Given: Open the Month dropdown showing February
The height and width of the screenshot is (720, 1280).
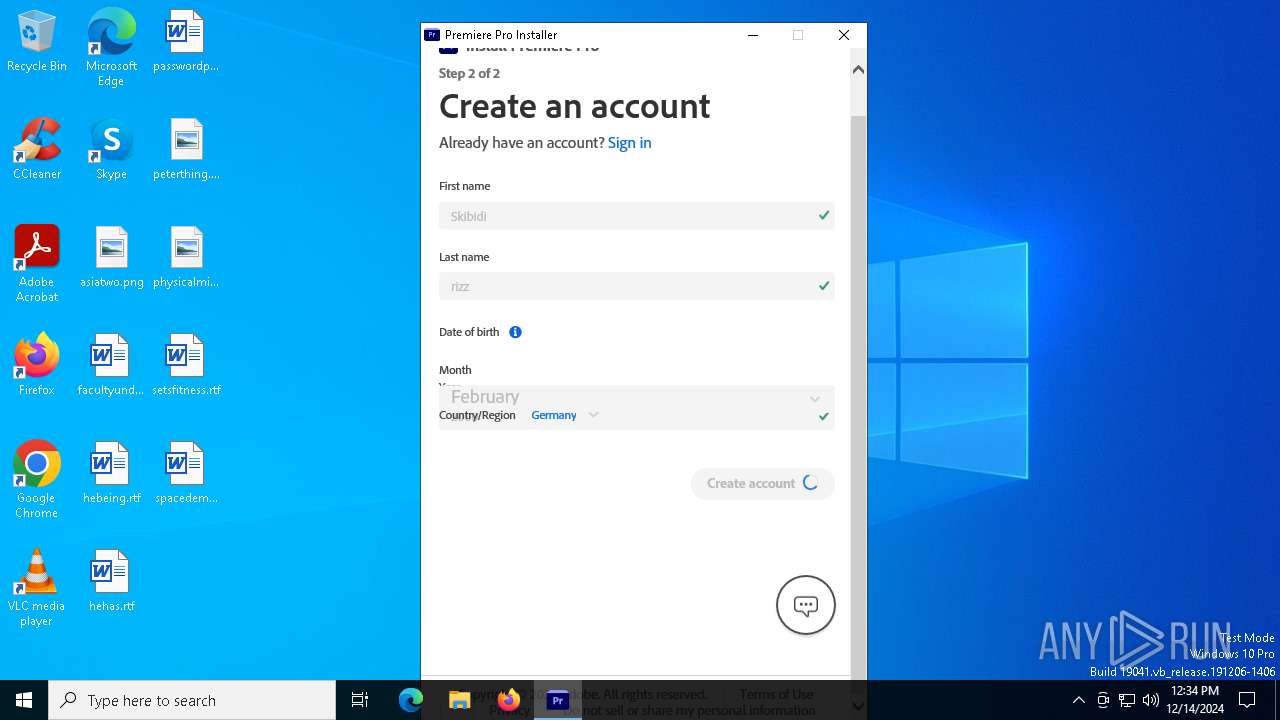Looking at the screenshot, I should 636,397.
